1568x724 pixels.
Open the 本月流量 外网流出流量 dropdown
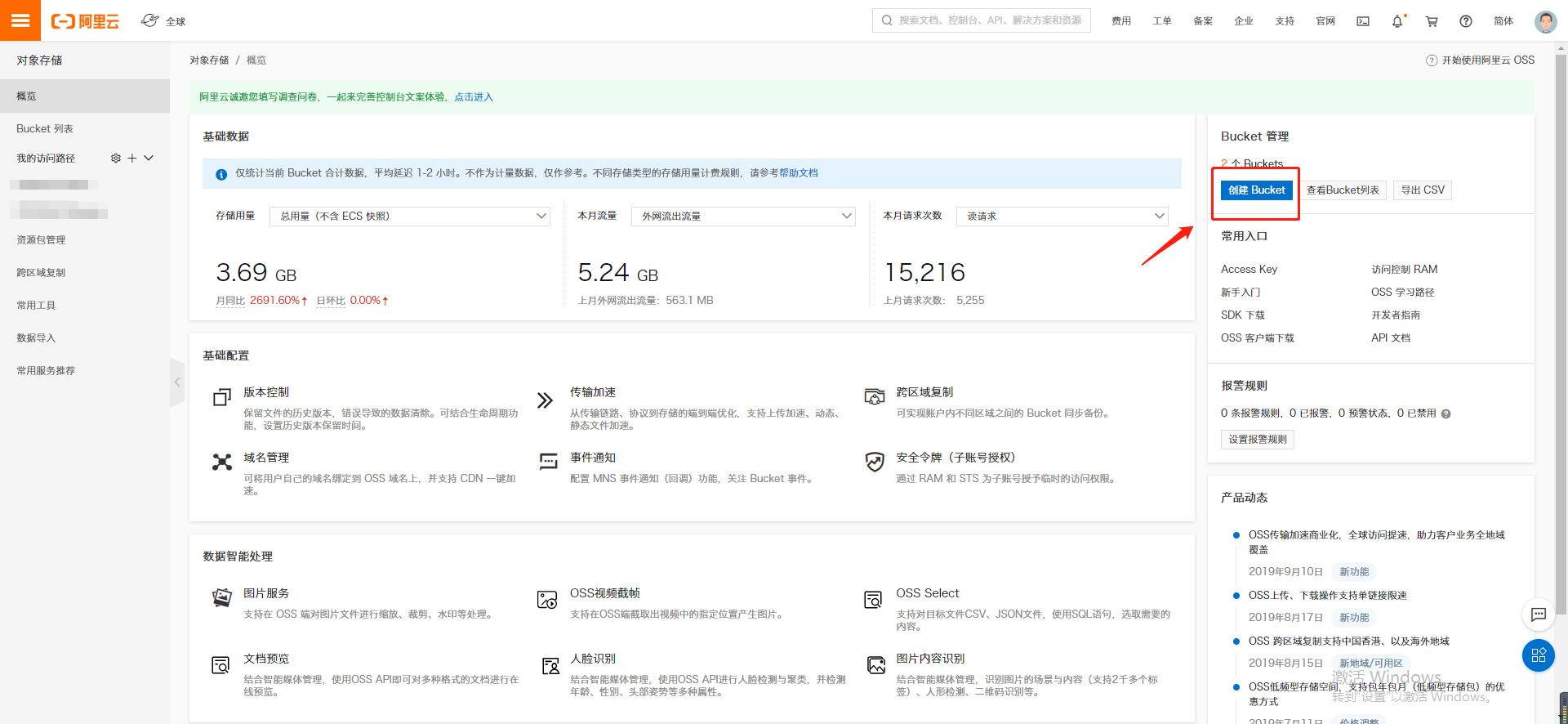[744, 216]
